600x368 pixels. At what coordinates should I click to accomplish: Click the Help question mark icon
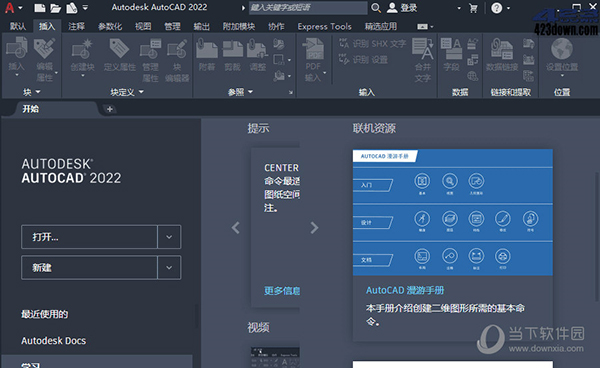496,8
